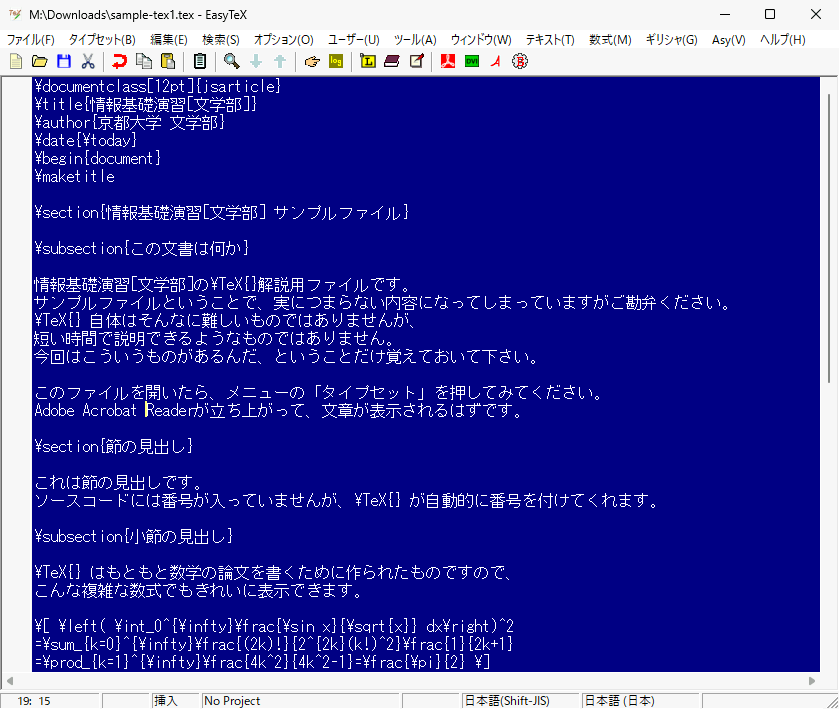Paste using the clipboard-with-page icon
839x709 pixels.
click(x=167, y=62)
